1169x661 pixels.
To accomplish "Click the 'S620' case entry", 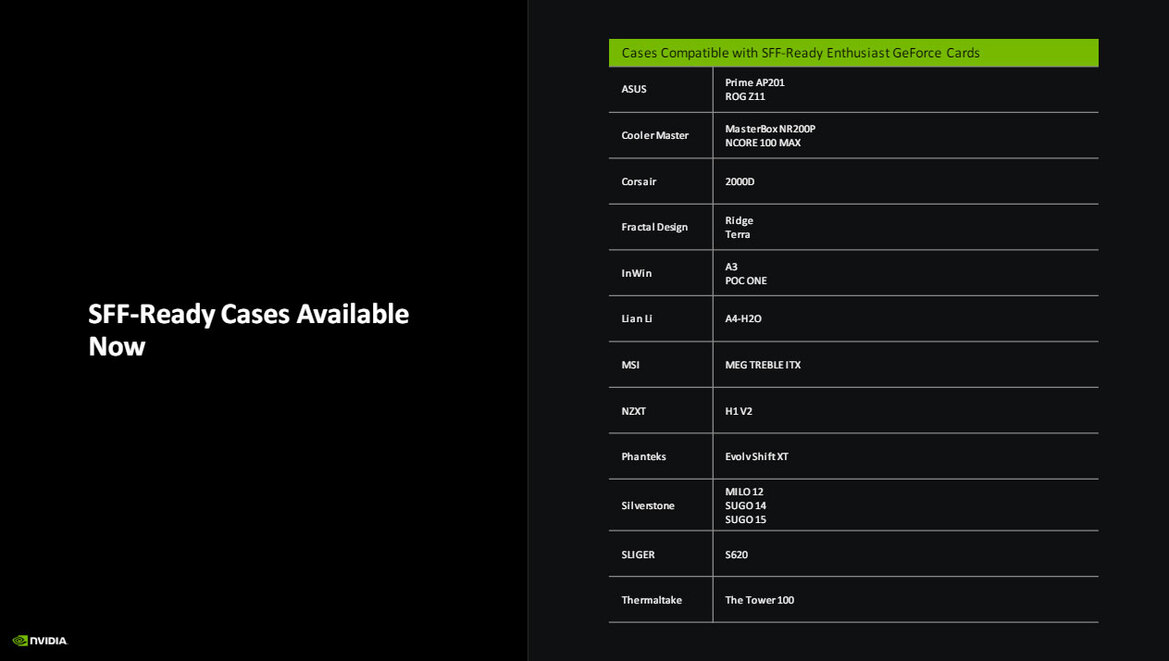I will pos(737,555).
